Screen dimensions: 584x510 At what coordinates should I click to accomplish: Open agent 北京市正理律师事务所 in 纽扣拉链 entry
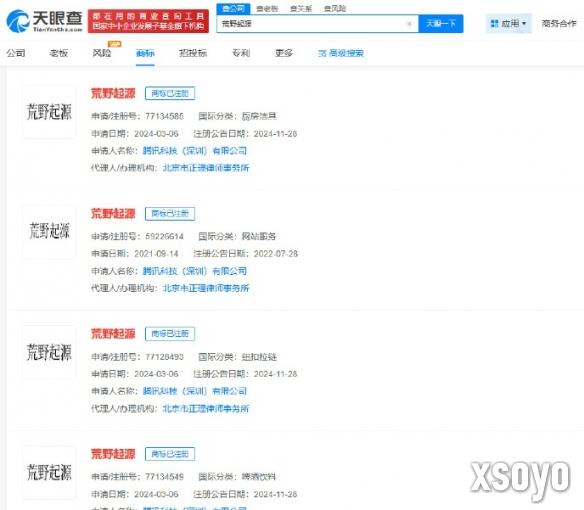[x=206, y=409]
